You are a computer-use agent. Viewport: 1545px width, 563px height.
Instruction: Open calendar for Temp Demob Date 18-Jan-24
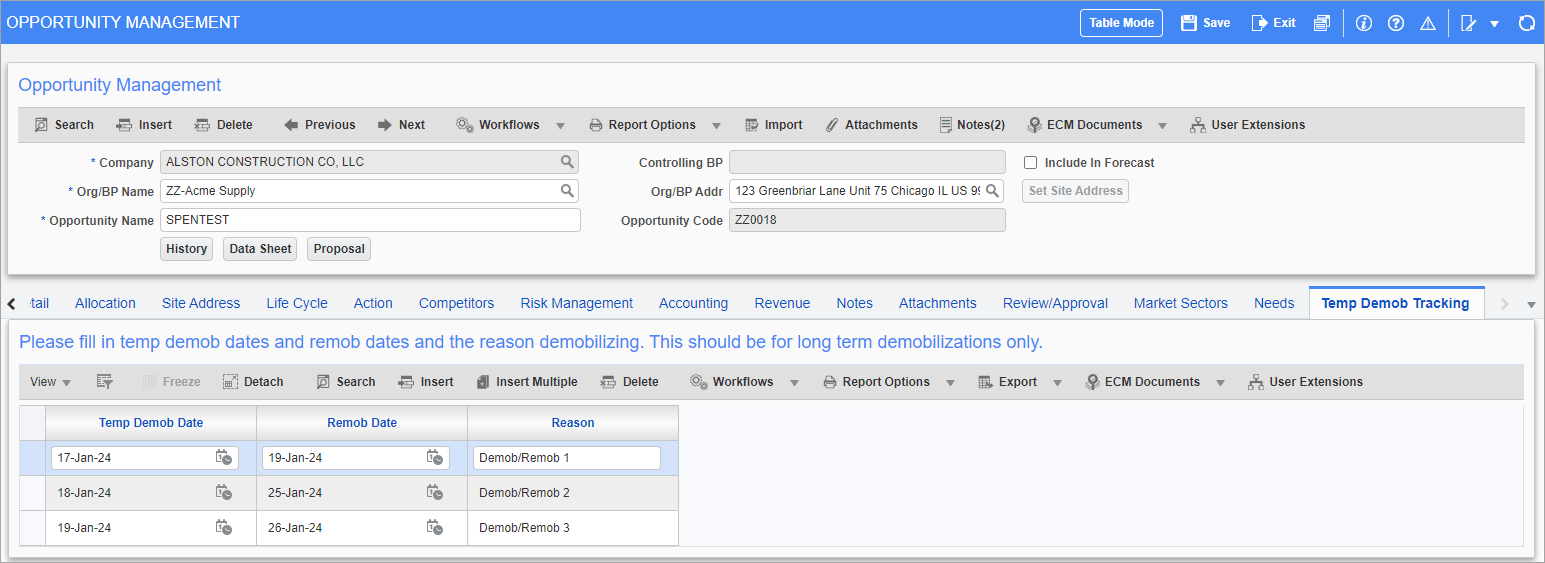click(x=223, y=492)
